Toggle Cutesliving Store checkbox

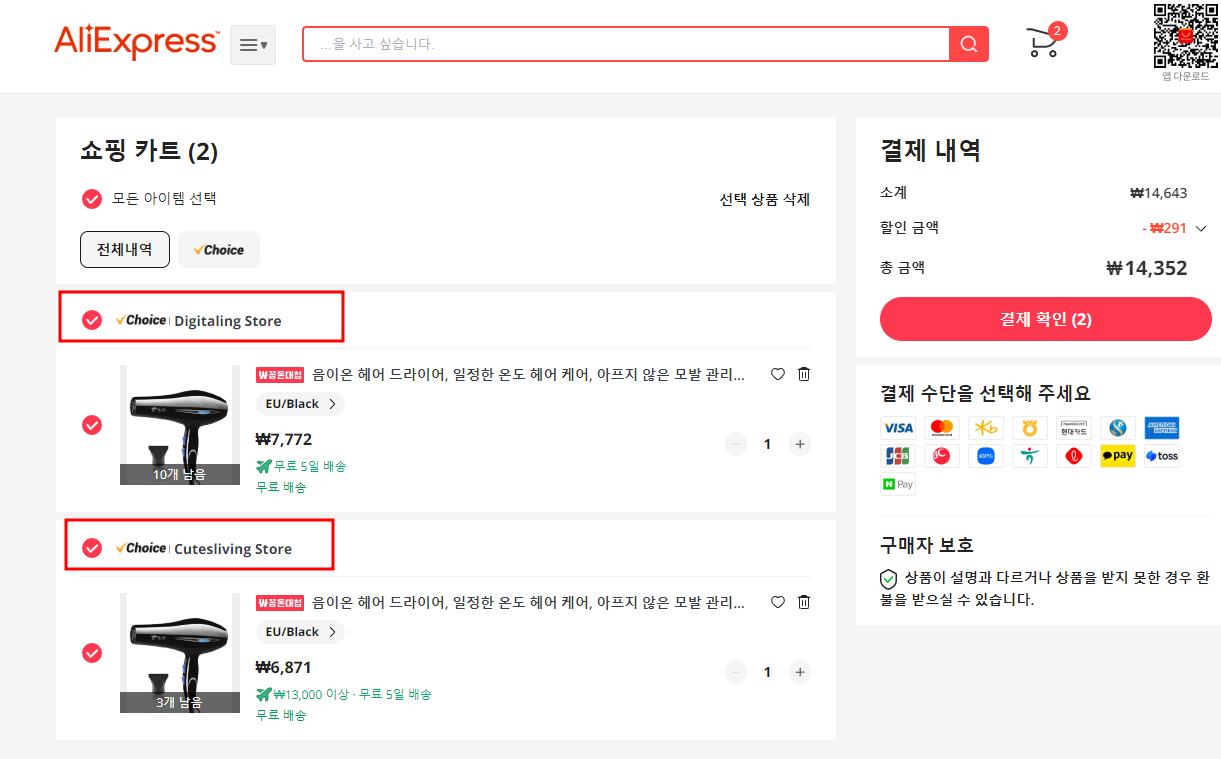tap(92, 548)
